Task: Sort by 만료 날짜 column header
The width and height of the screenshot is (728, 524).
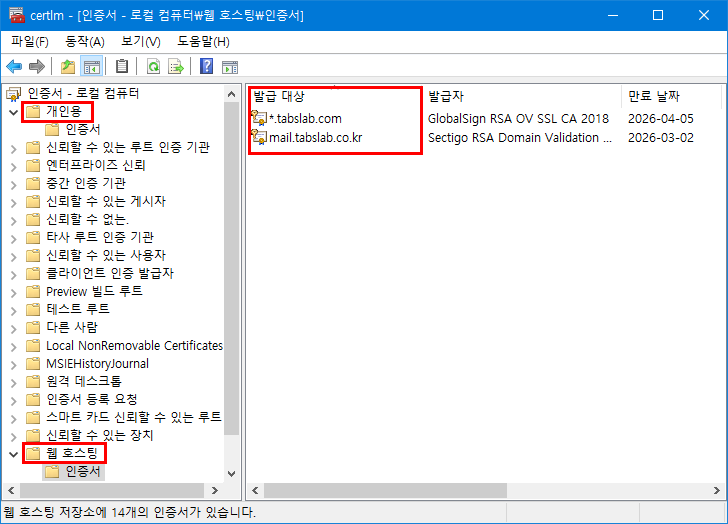Action: (x=672, y=96)
